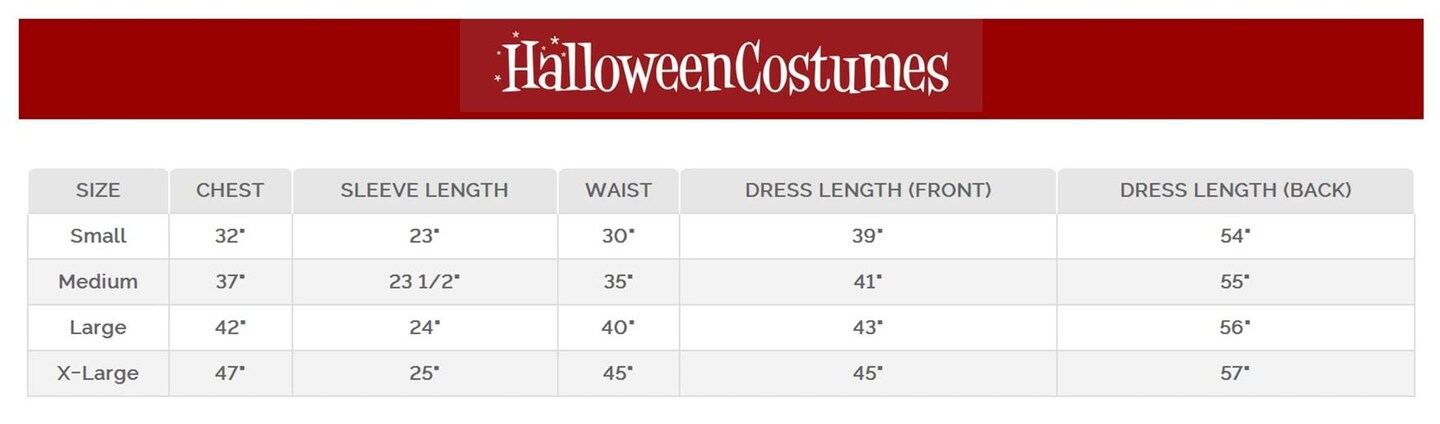The image size is (1440, 424).
Task: Click the Small chest value 32"
Action: 230,236
